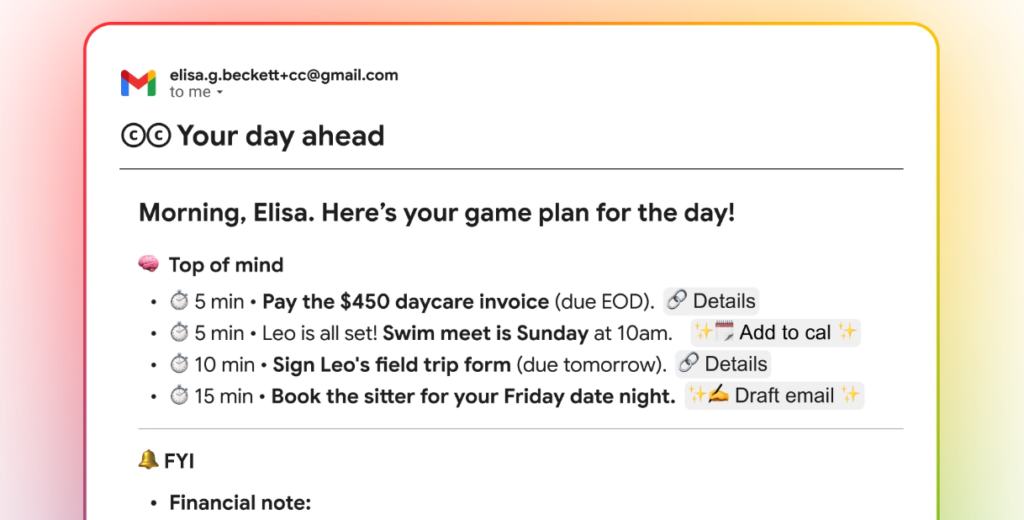Click 'Book the sitter for your Friday date night'

click(x=473, y=396)
